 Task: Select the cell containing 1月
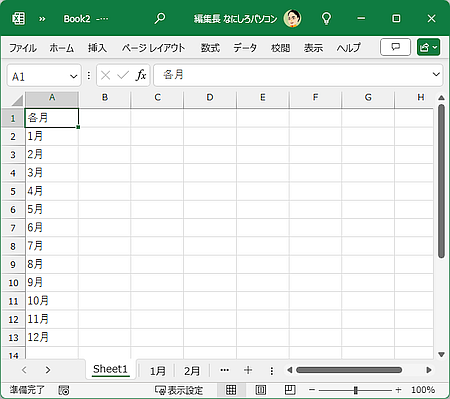(x=52, y=136)
